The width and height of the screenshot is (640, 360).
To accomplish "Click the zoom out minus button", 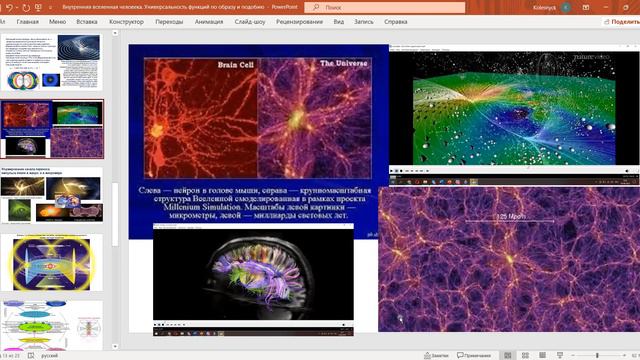I will 572,356.
